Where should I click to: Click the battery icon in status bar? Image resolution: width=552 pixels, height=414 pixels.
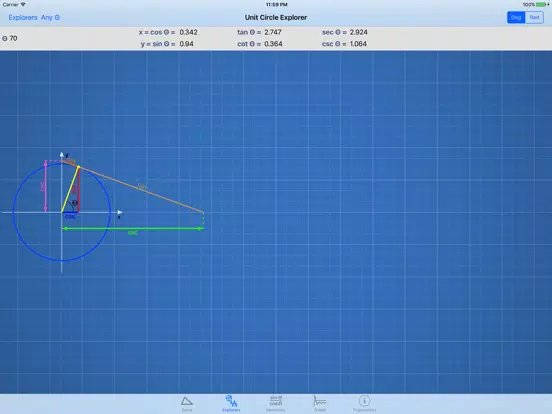pyautogui.click(x=541, y=5)
